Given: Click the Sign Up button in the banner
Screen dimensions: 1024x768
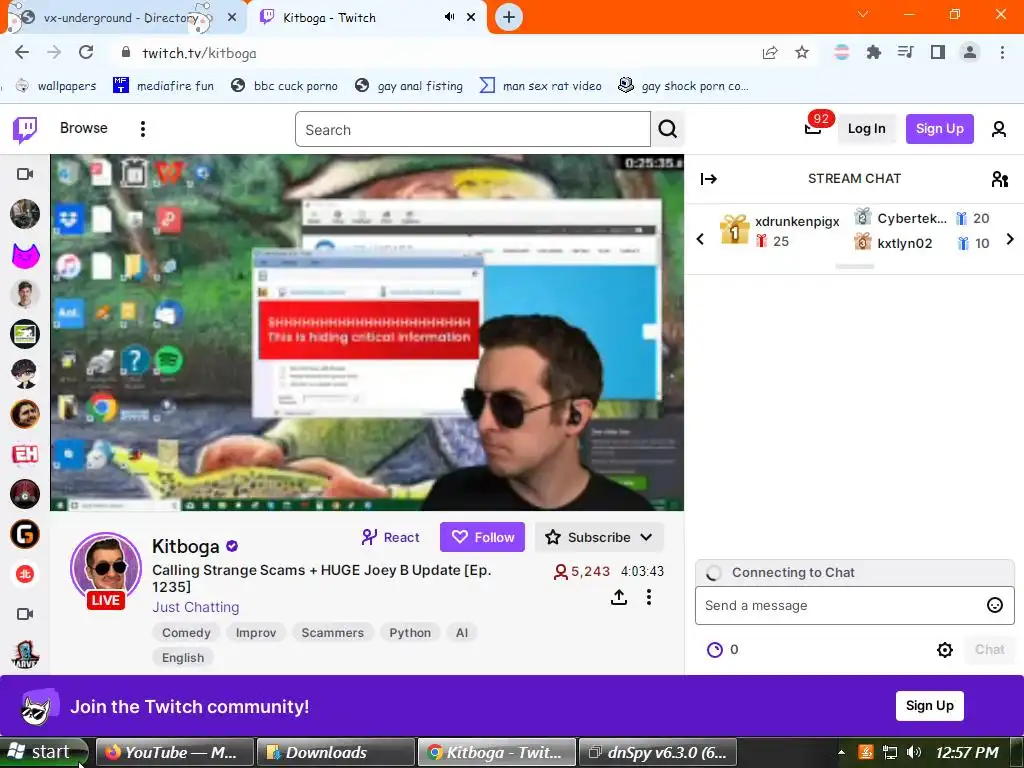Looking at the screenshot, I should [929, 706].
